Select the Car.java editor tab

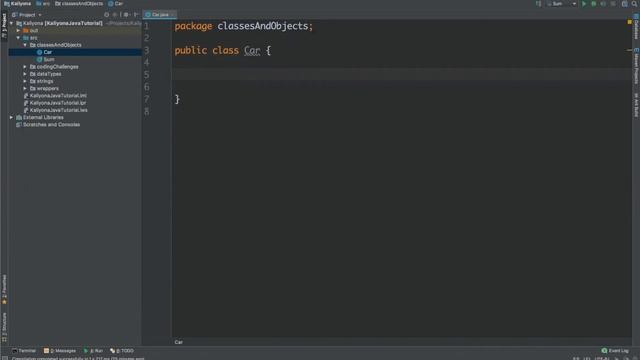pos(160,15)
